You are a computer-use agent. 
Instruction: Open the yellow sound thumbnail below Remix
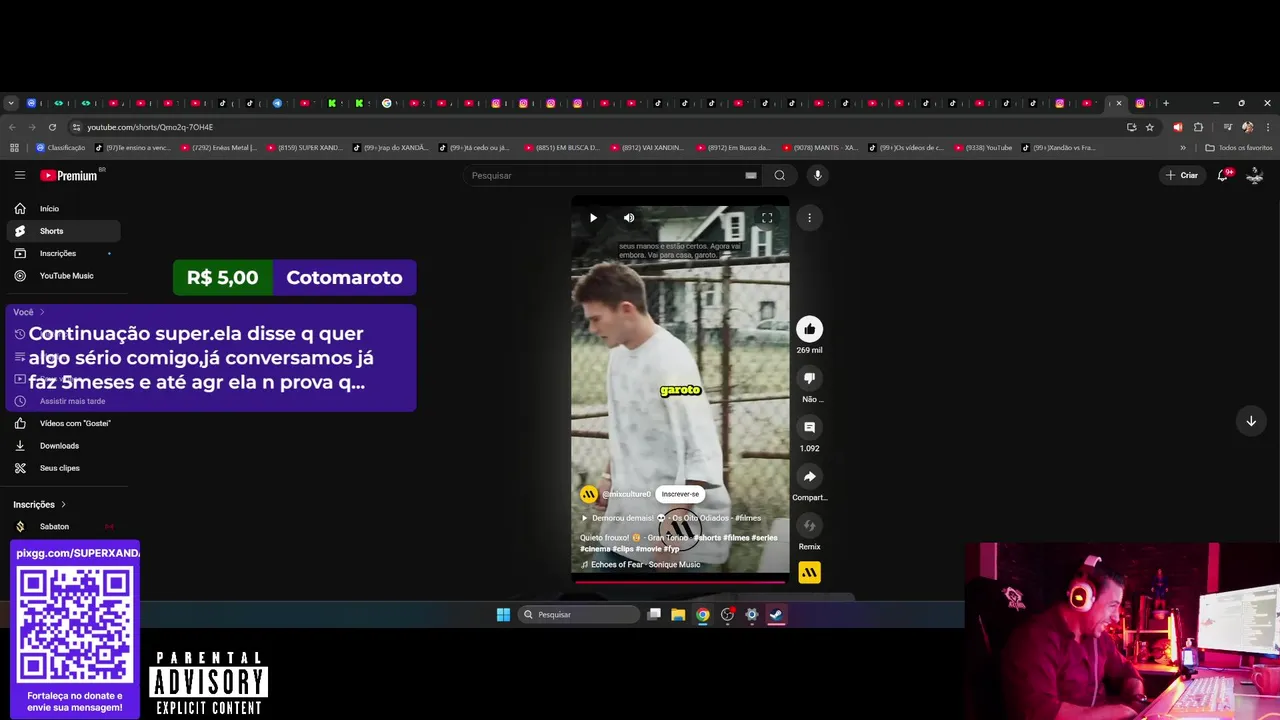tap(809, 572)
